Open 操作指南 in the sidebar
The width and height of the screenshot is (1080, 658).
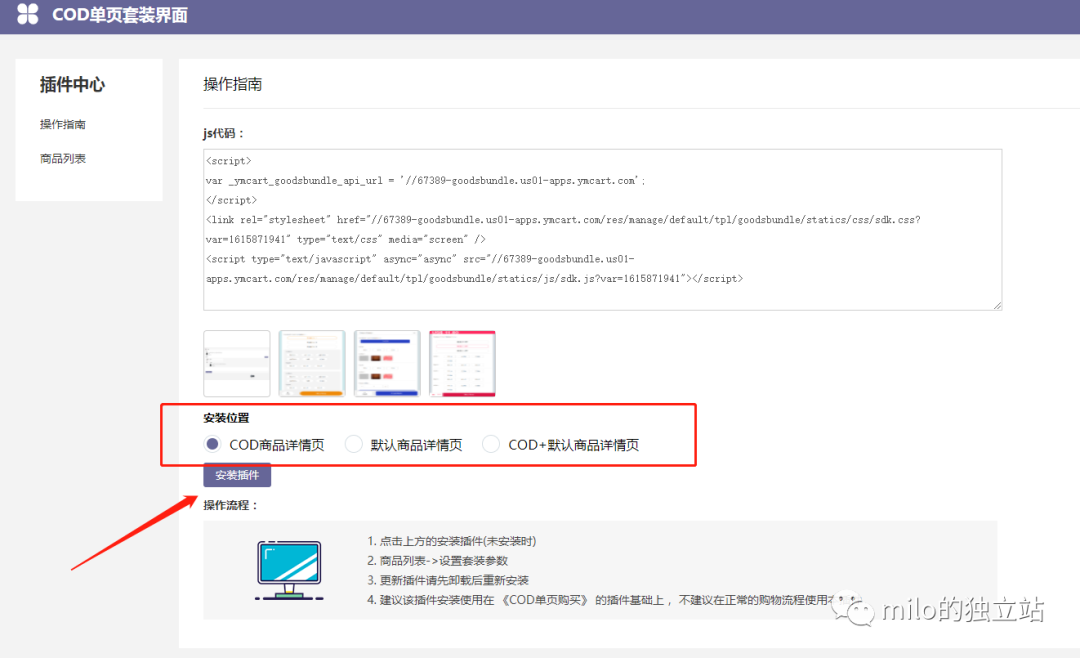(63, 124)
